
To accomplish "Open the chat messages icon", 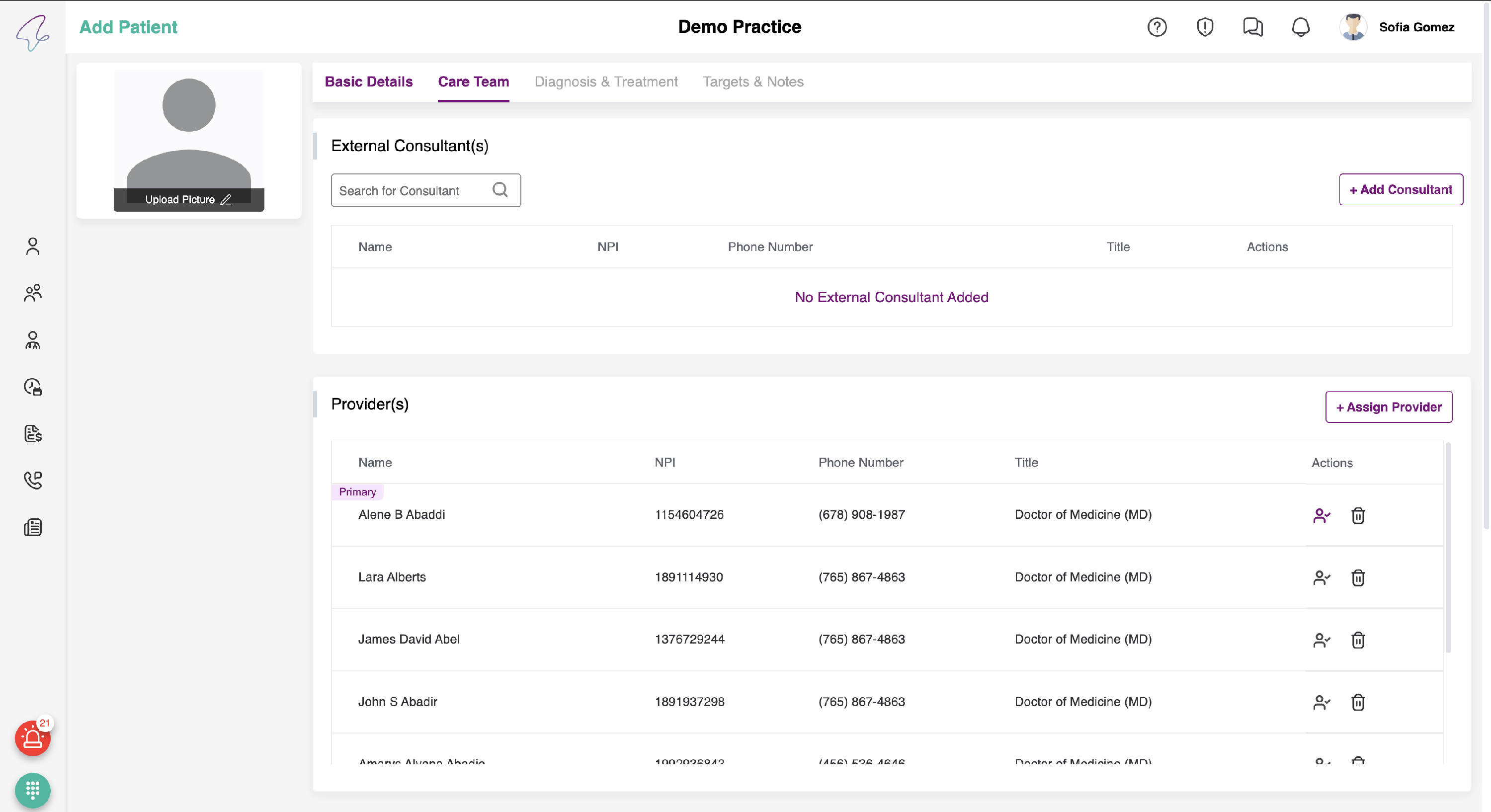I will (x=1252, y=27).
